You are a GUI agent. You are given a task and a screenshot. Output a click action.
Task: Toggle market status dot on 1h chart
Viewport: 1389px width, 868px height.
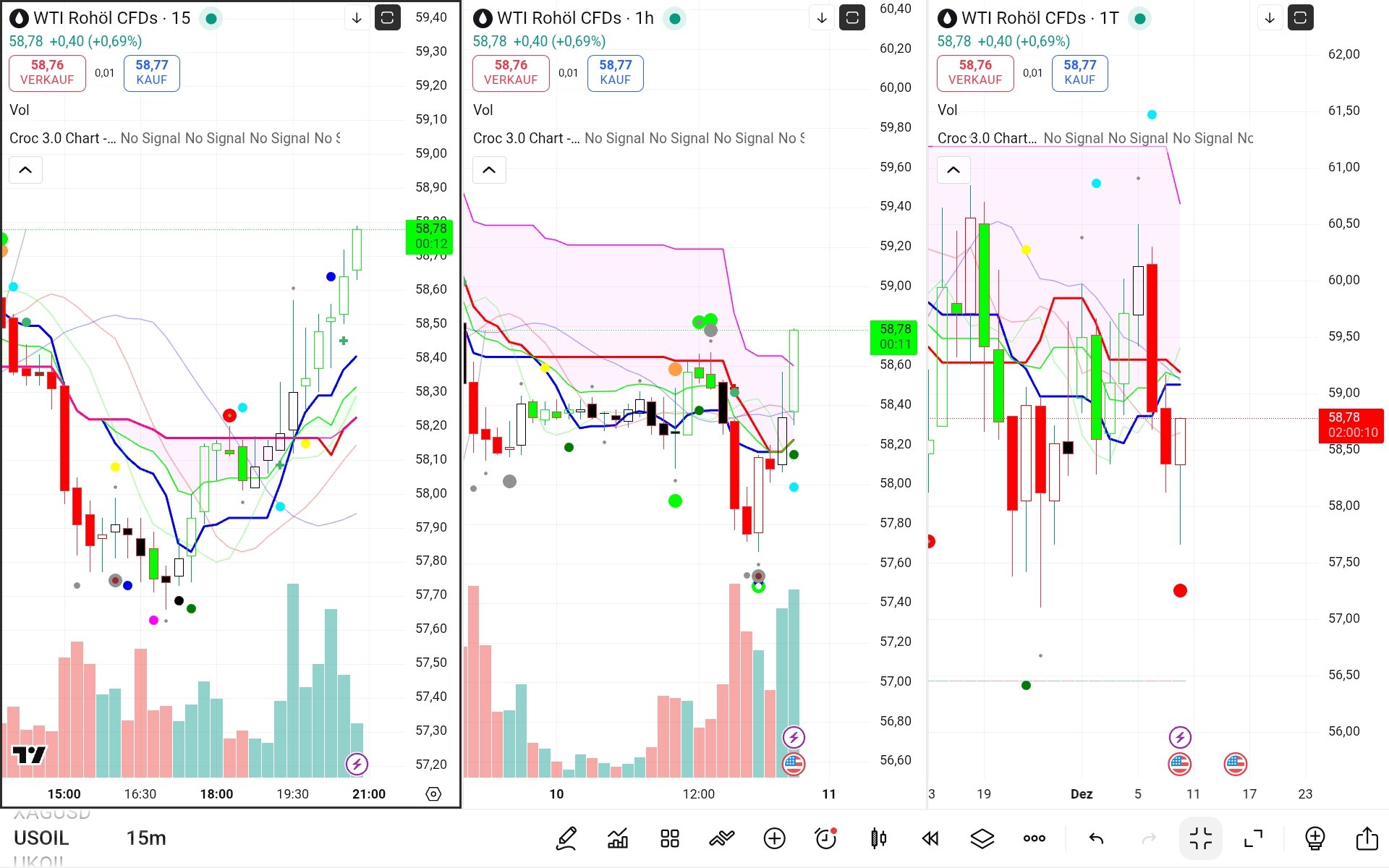click(x=674, y=19)
